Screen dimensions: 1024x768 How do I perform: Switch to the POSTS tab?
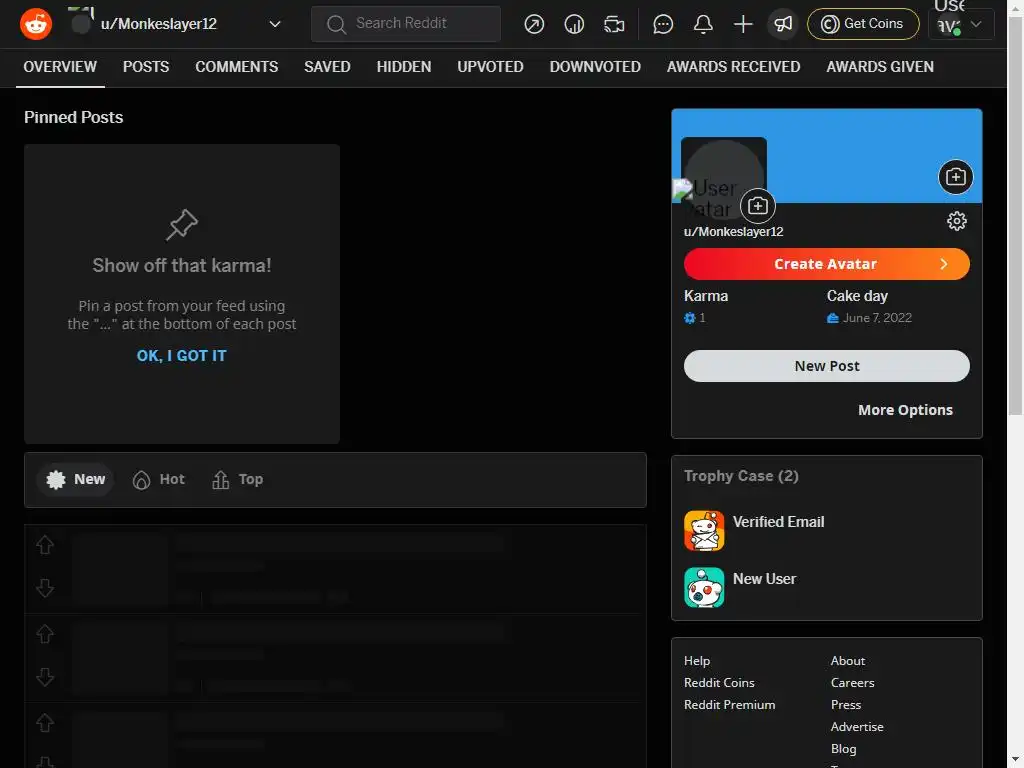coord(146,67)
